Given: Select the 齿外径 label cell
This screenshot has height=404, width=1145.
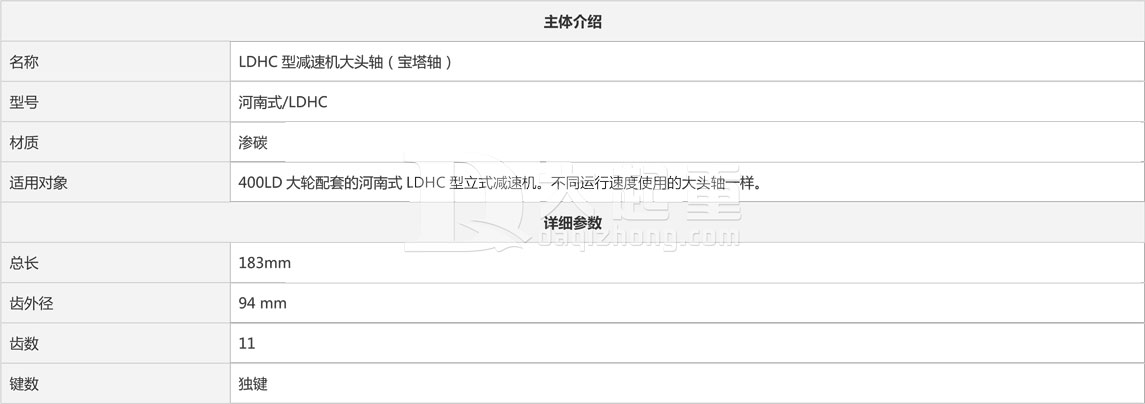Looking at the screenshot, I should pyautogui.click(x=115, y=303).
